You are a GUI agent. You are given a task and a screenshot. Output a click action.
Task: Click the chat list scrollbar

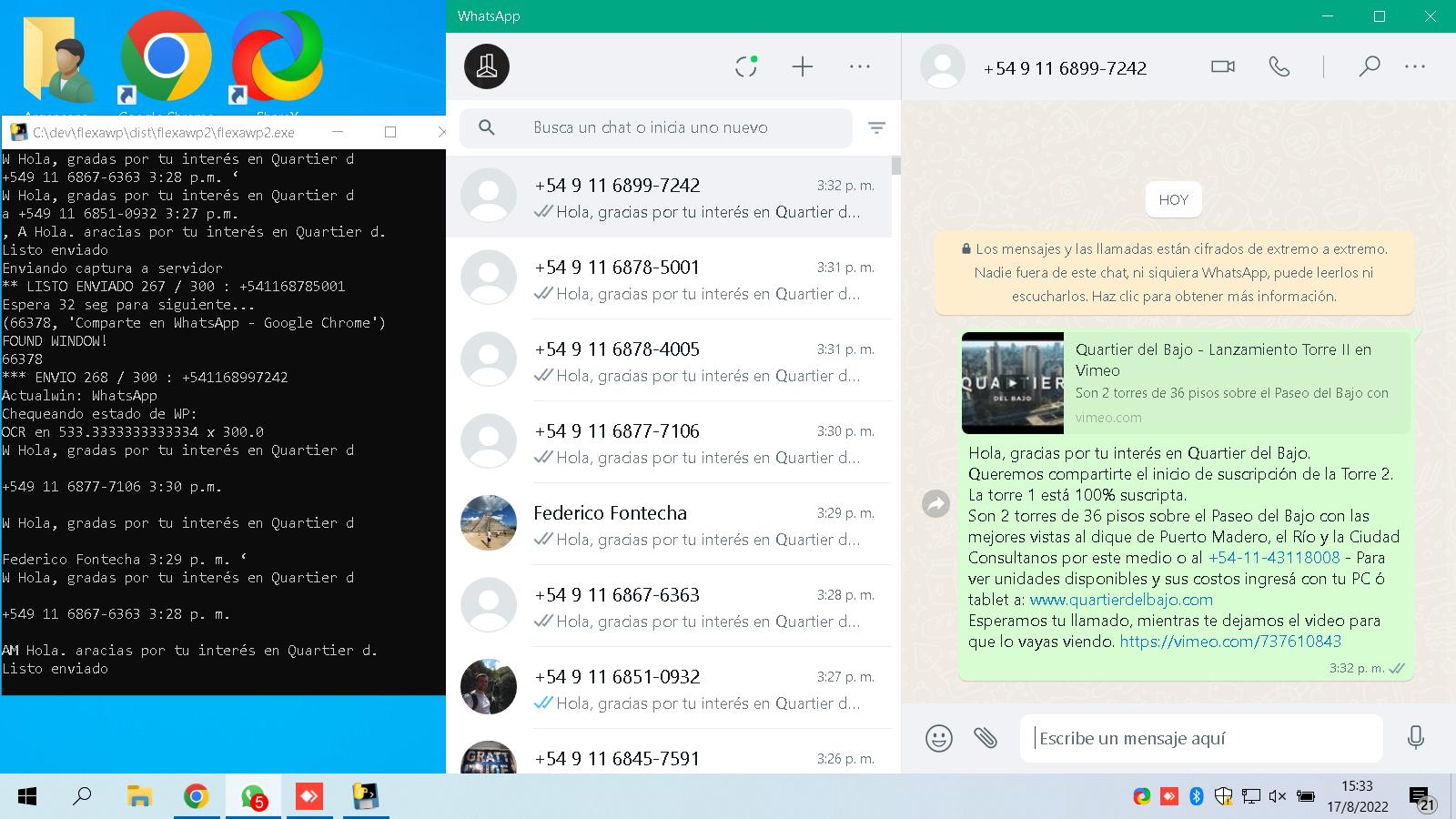point(896,166)
